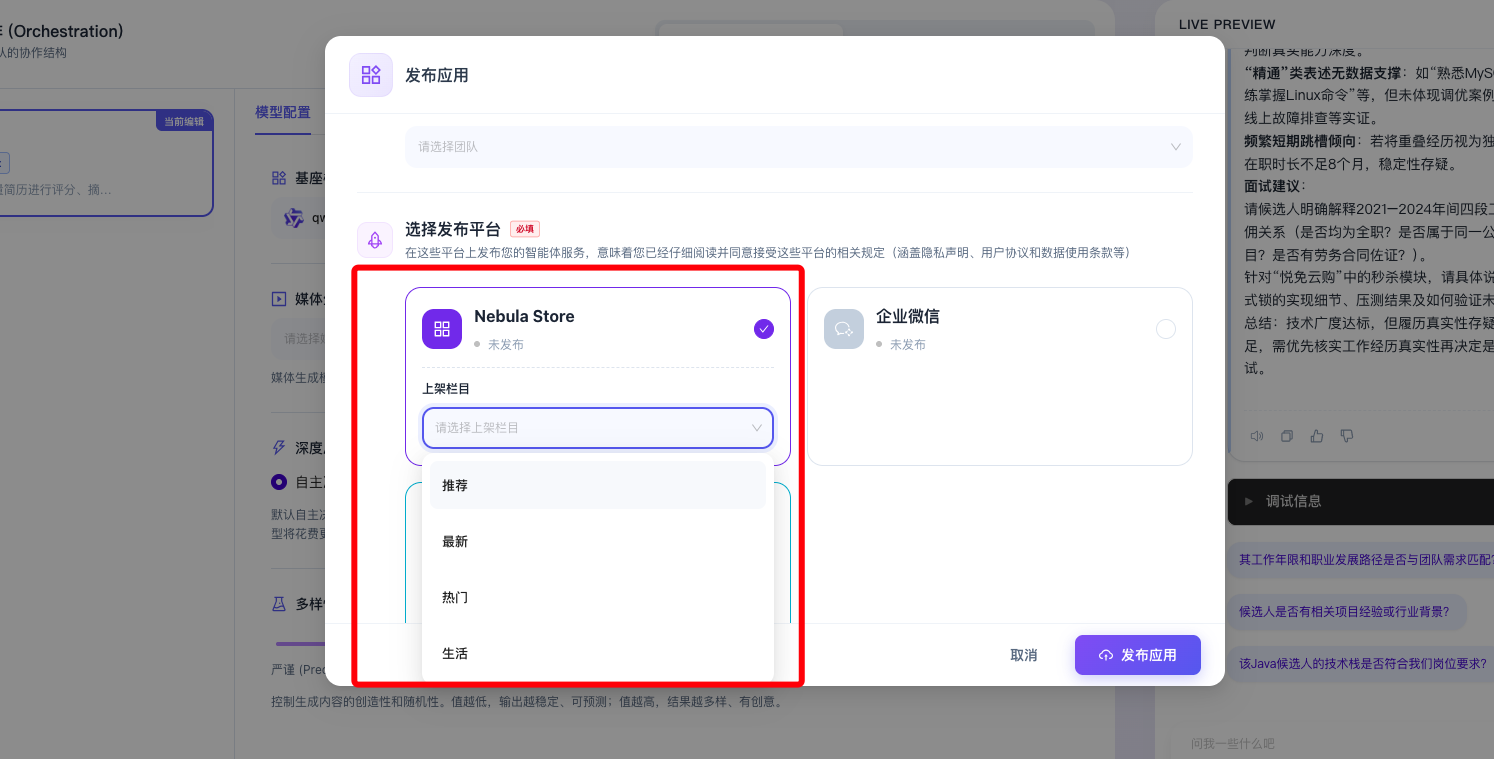Click the 发布应用 dialog header icon

(371, 75)
